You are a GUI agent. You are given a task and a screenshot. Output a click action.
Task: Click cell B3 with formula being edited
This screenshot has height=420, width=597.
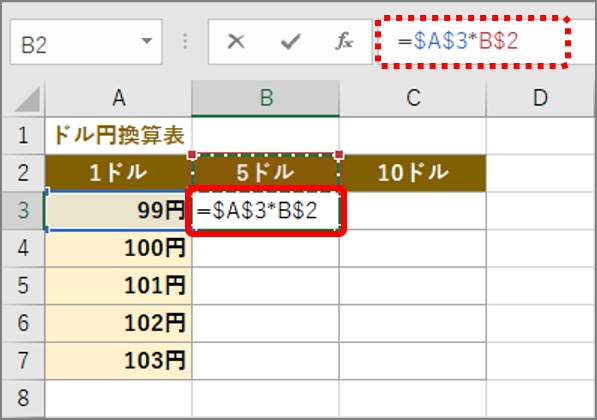[266, 211]
